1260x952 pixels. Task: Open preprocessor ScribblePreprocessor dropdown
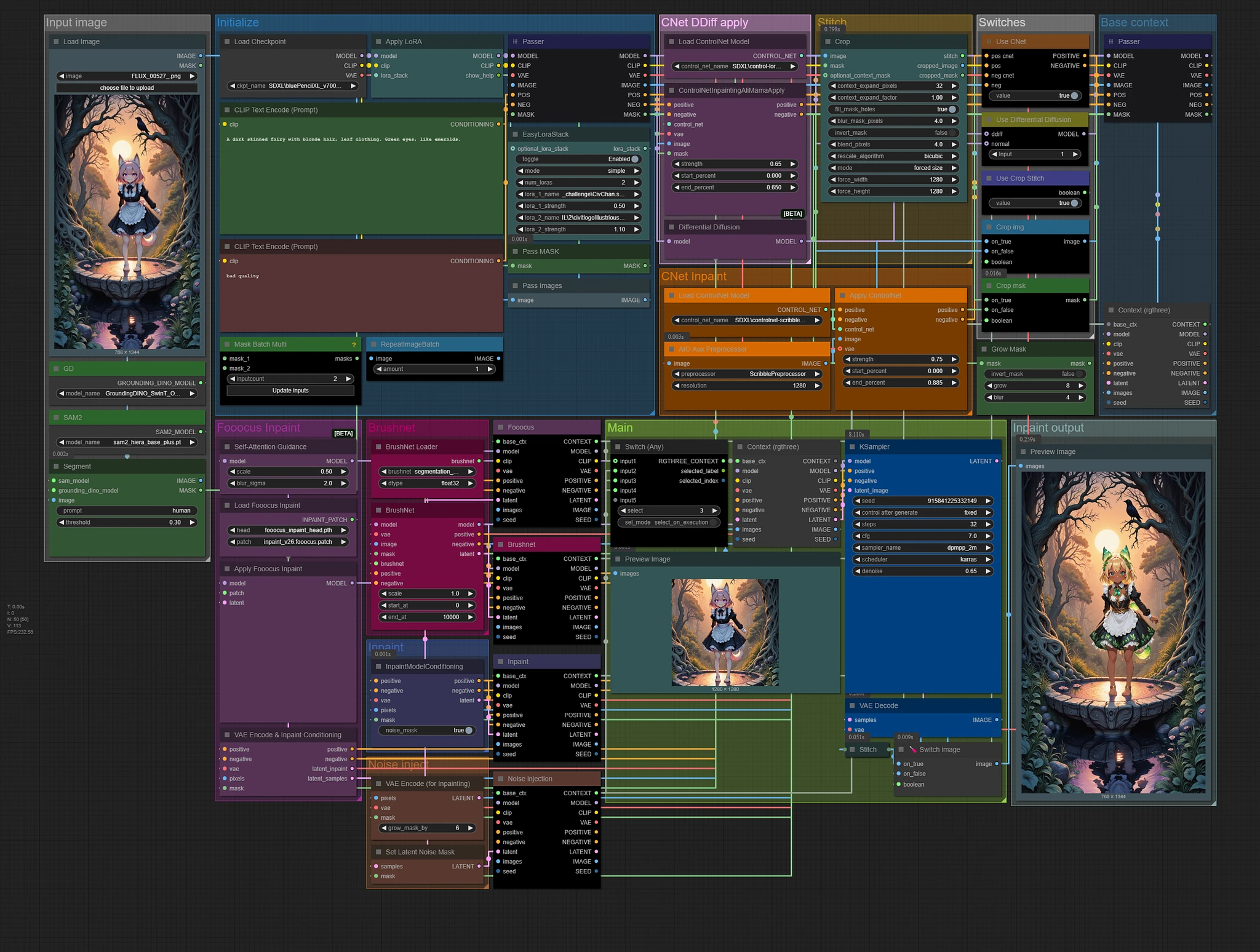pos(747,374)
